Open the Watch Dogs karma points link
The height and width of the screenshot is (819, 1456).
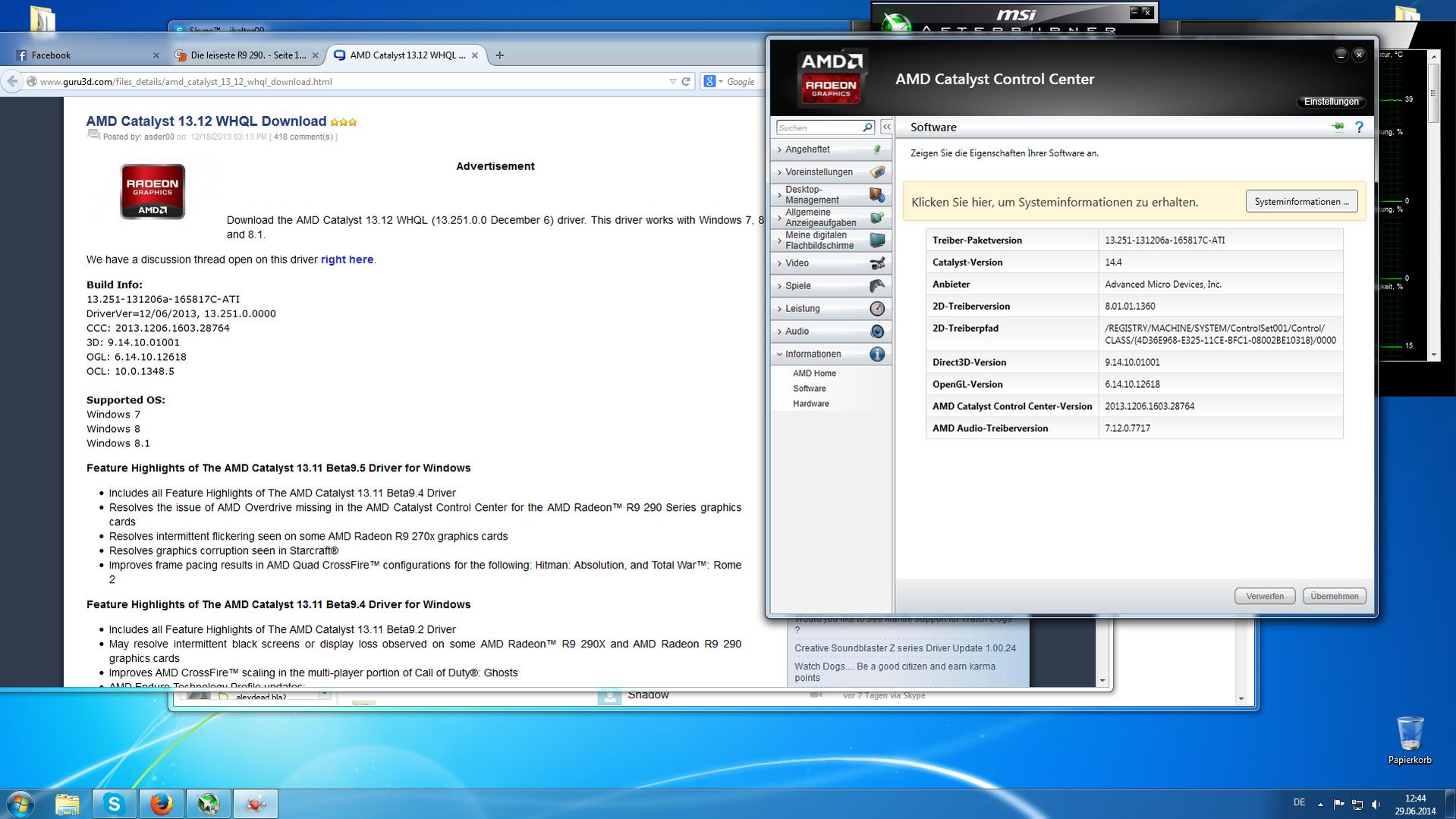(x=895, y=672)
